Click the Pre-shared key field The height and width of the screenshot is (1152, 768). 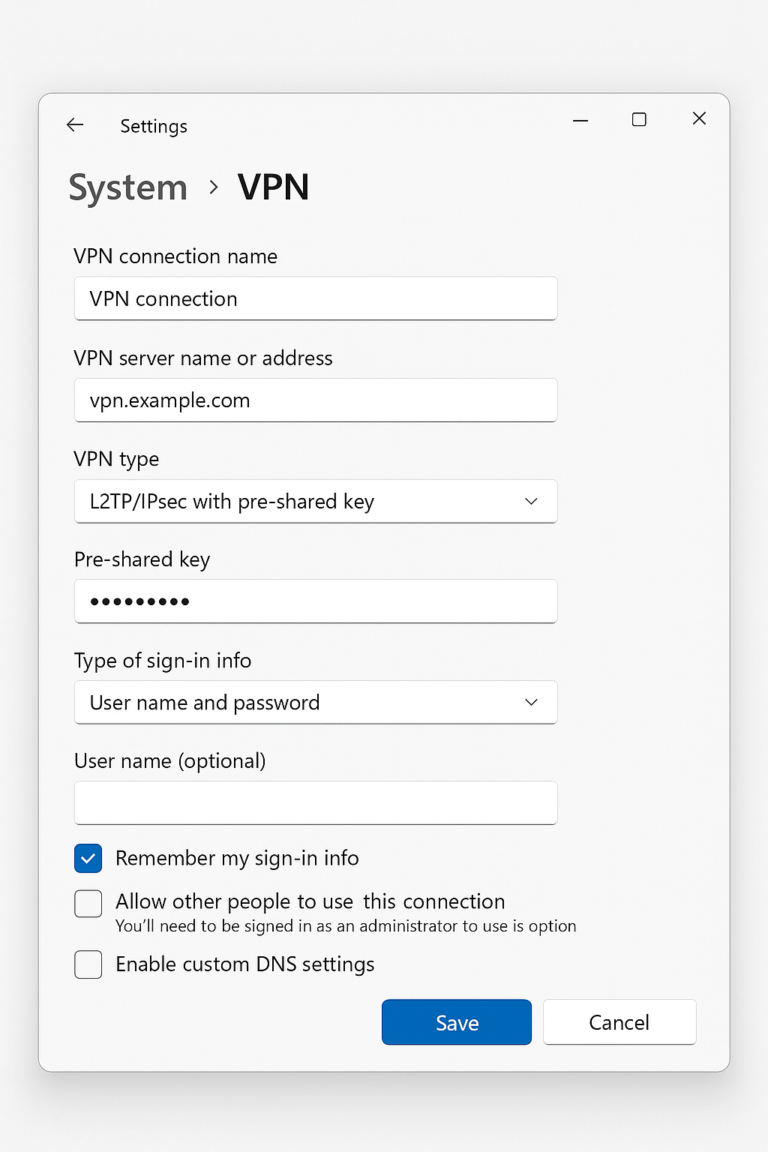click(x=316, y=601)
